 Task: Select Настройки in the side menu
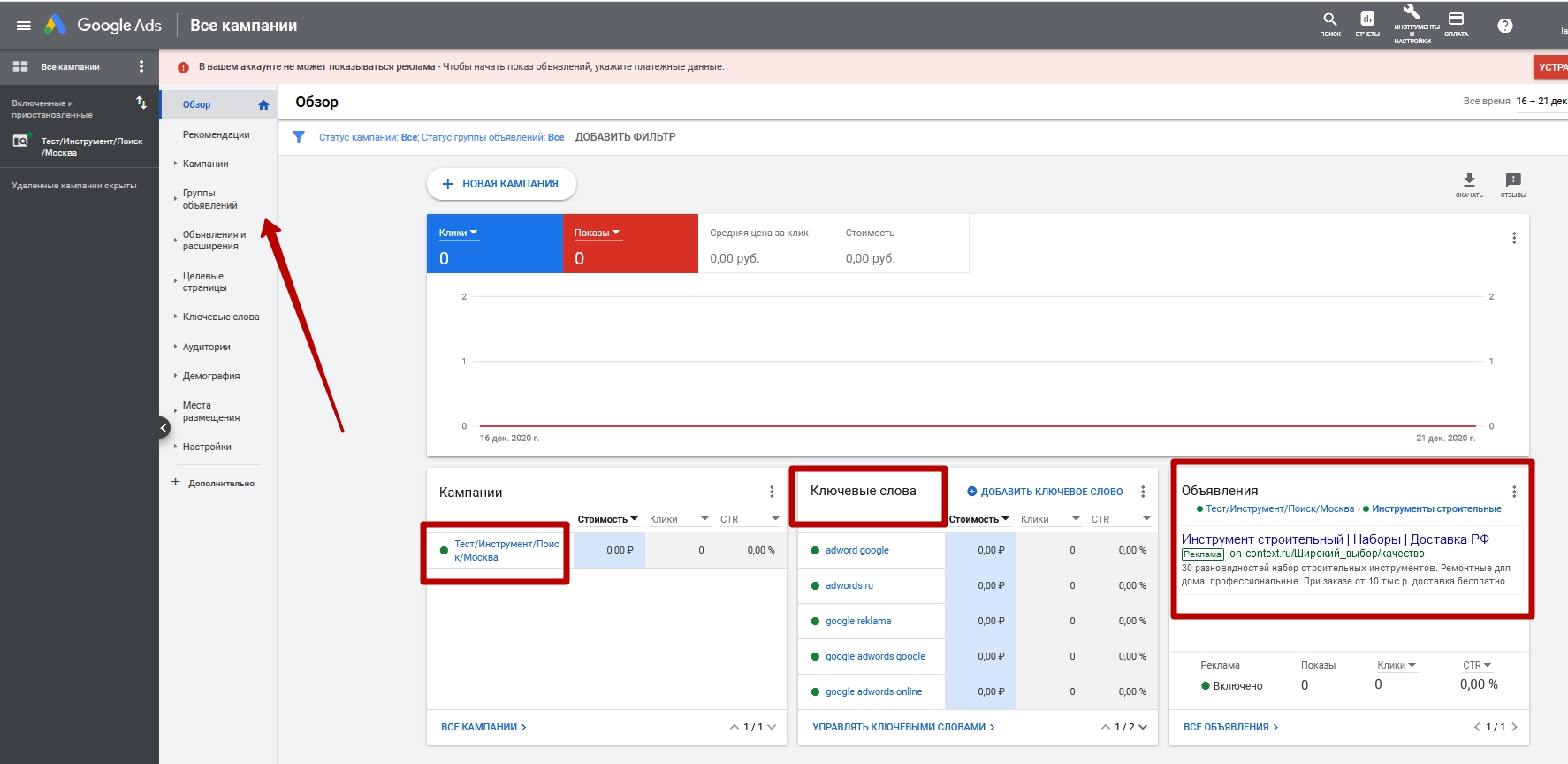pos(207,447)
